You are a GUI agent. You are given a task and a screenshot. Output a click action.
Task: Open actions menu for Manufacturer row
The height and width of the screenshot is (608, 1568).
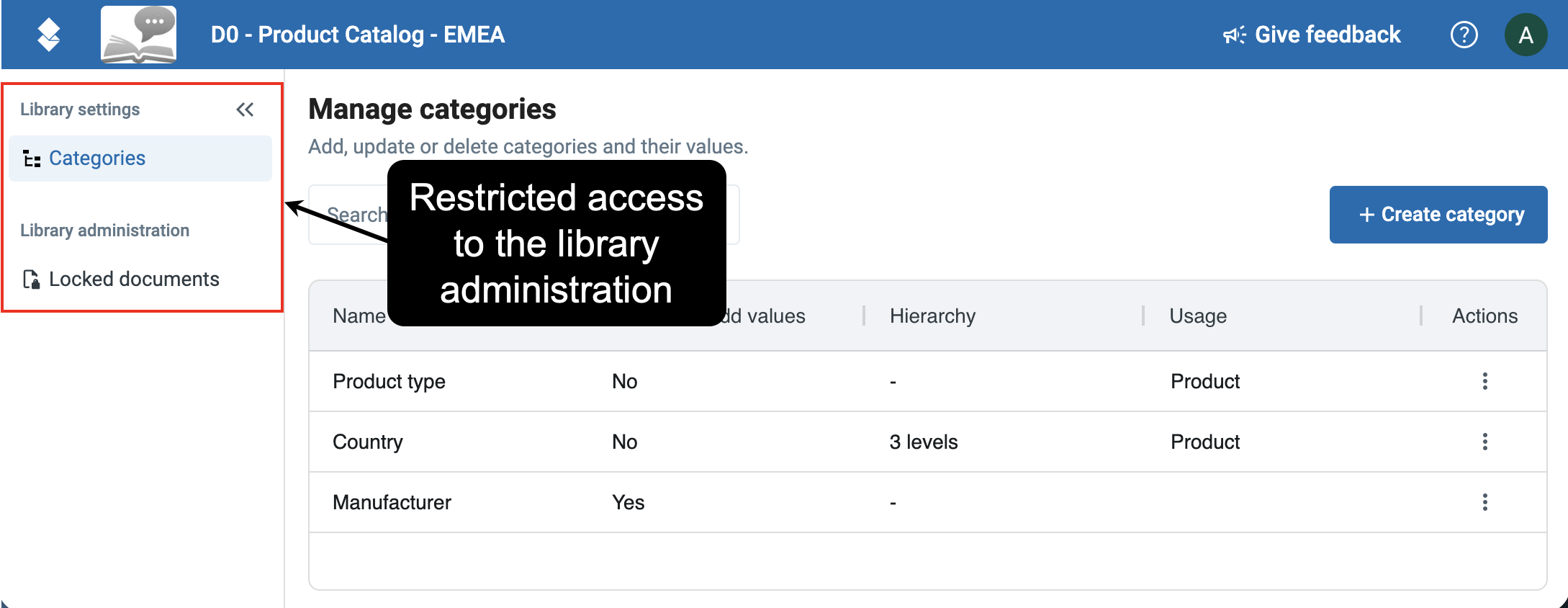pyautogui.click(x=1484, y=502)
